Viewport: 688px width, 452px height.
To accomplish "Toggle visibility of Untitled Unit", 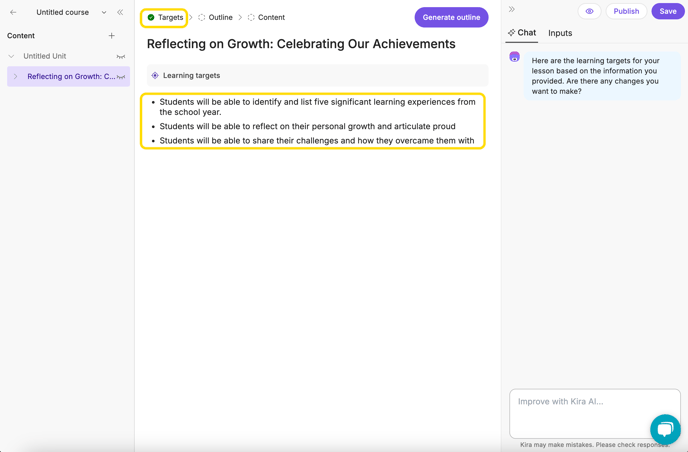I will pyautogui.click(x=121, y=56).
